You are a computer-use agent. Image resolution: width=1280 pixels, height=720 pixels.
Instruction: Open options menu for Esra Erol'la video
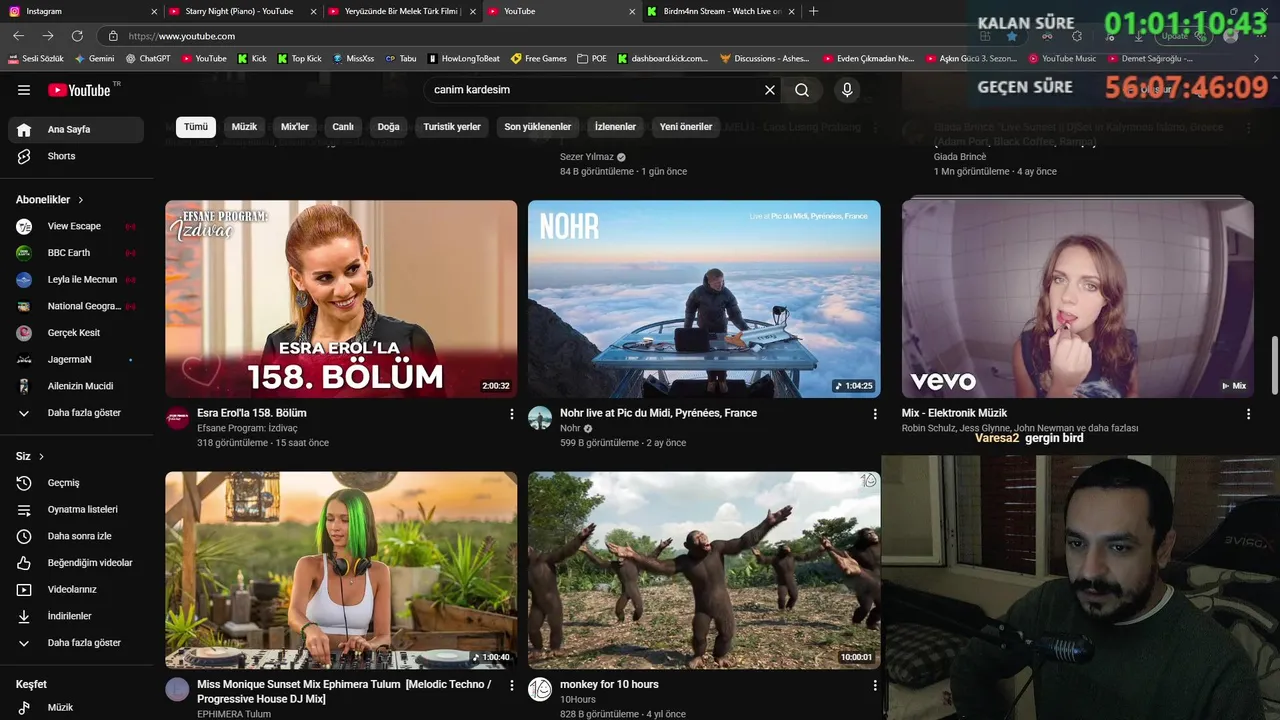pyautogui.click(x=512, y=414)
